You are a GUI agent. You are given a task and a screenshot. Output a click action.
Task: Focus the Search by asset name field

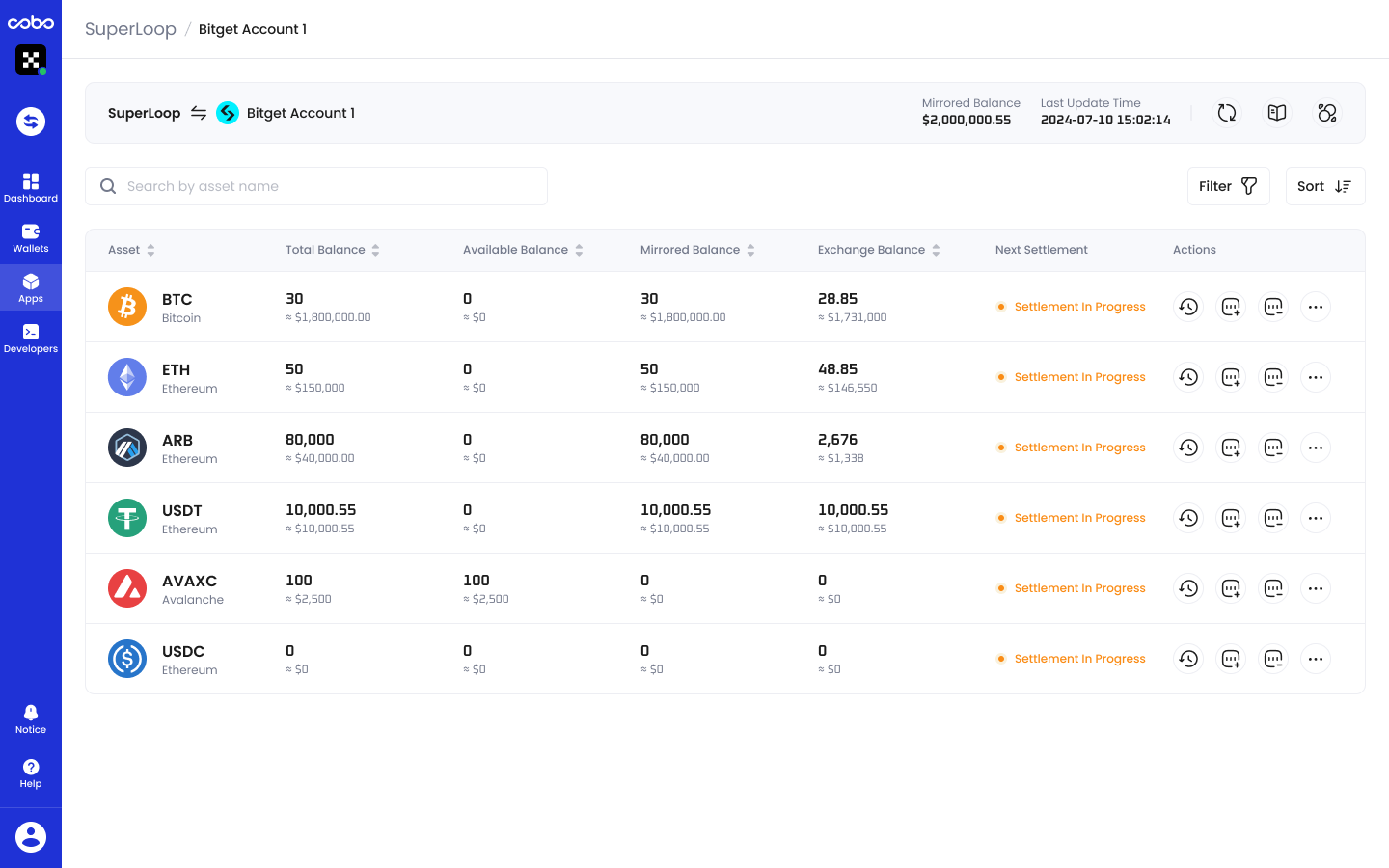click(328, 186)
